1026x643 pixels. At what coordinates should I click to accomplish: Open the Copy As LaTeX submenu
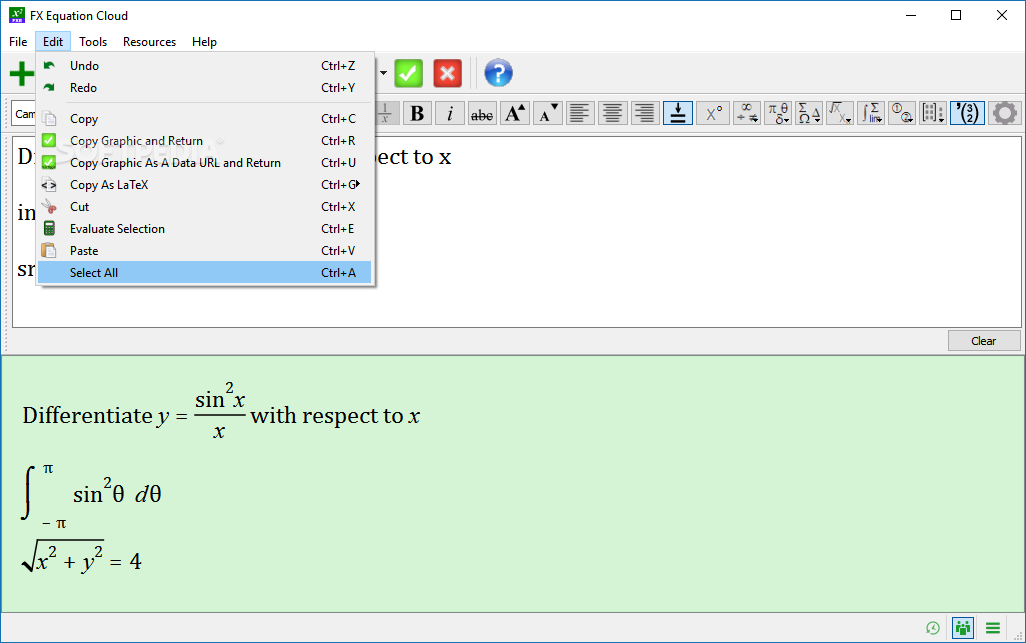point(205,184)
